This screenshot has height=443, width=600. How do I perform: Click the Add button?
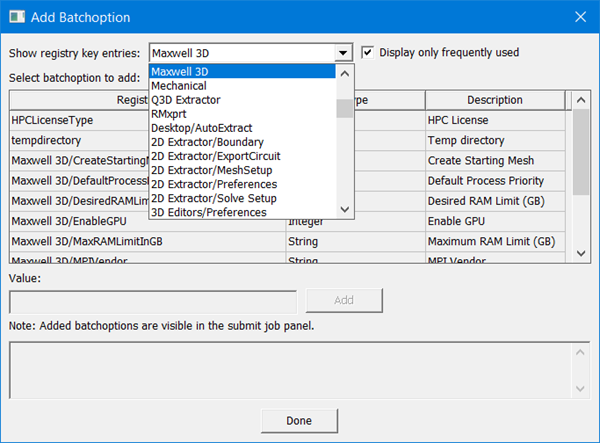click(344, 300)
